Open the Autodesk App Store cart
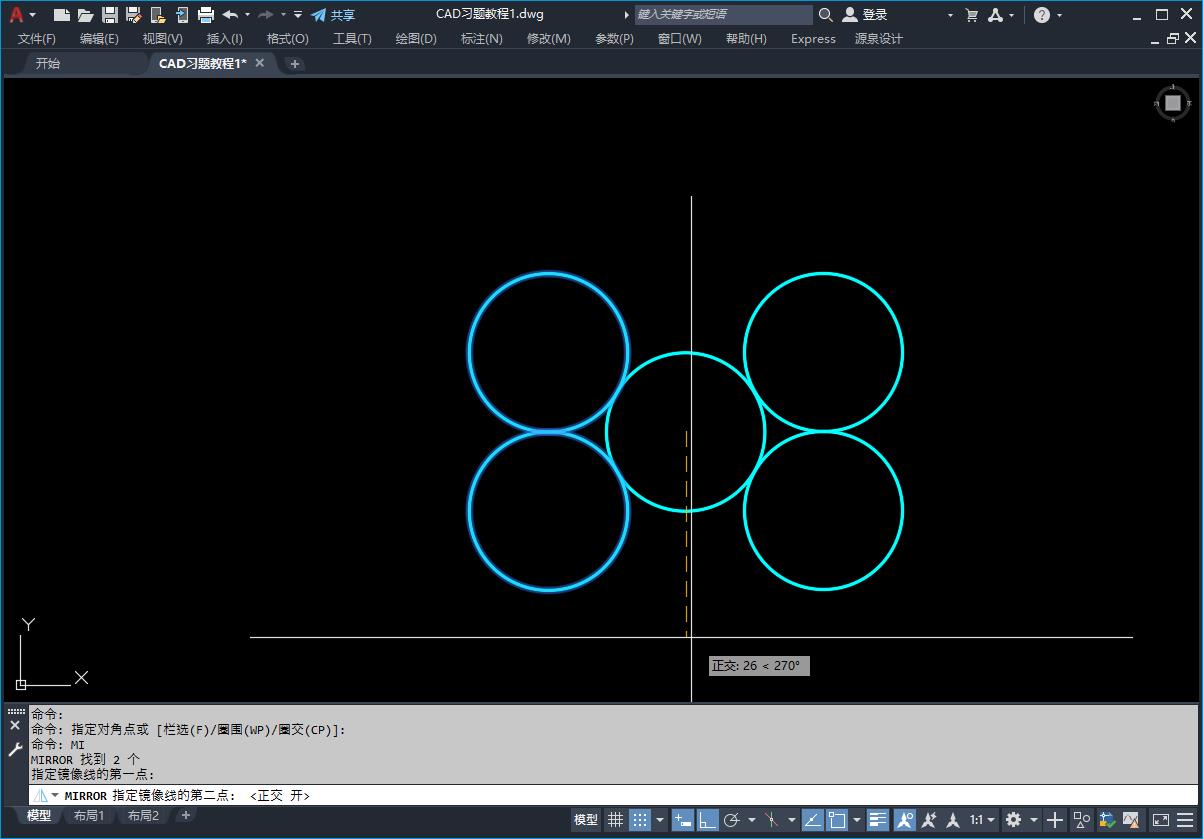Screen dimensions: 1203x839 click(x=972, y=15)
